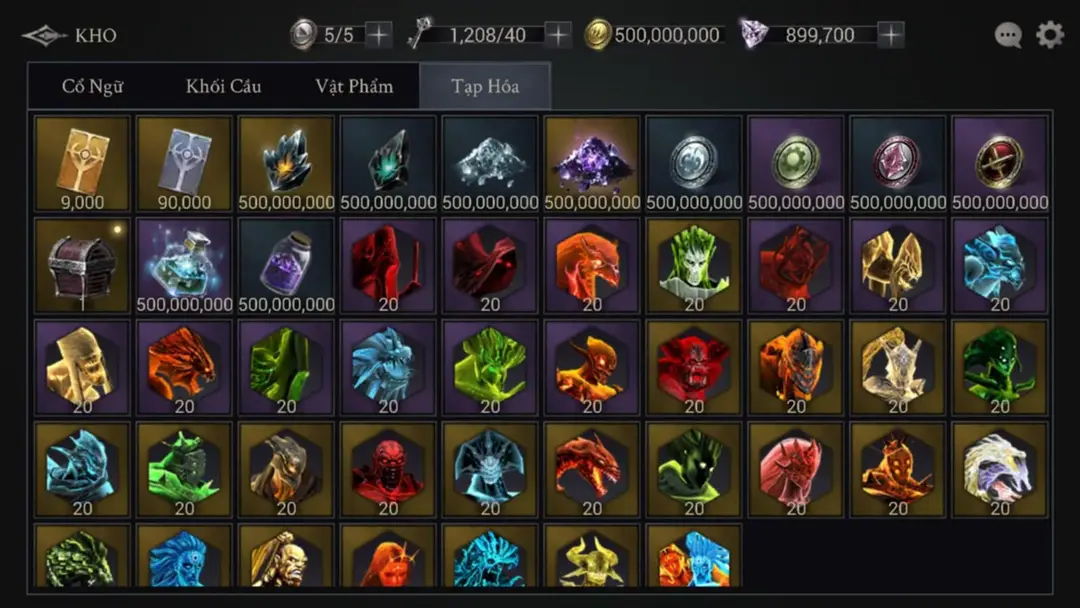Click the gold coin currency icon
Image resolution: width=1080 pixels, height=608 pixels.
597,34
